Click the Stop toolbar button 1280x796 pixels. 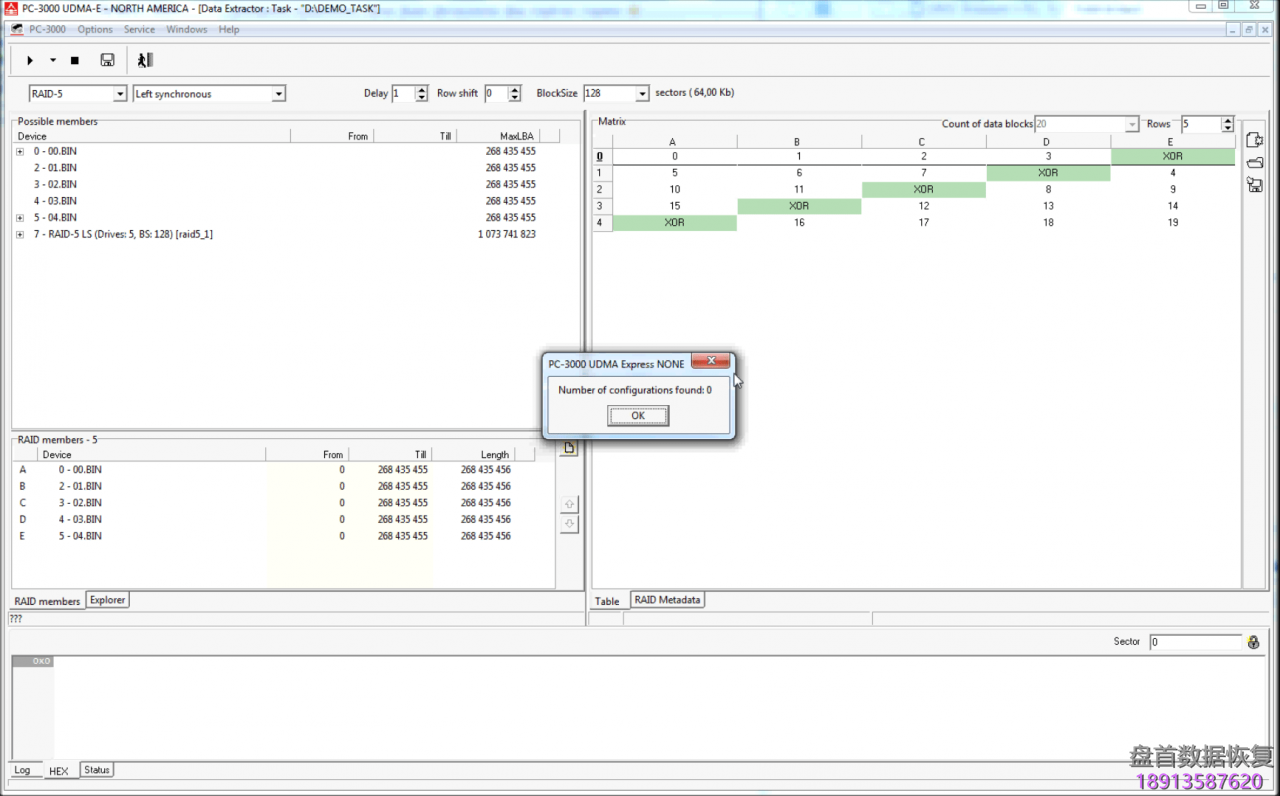[x=75, y=61]
